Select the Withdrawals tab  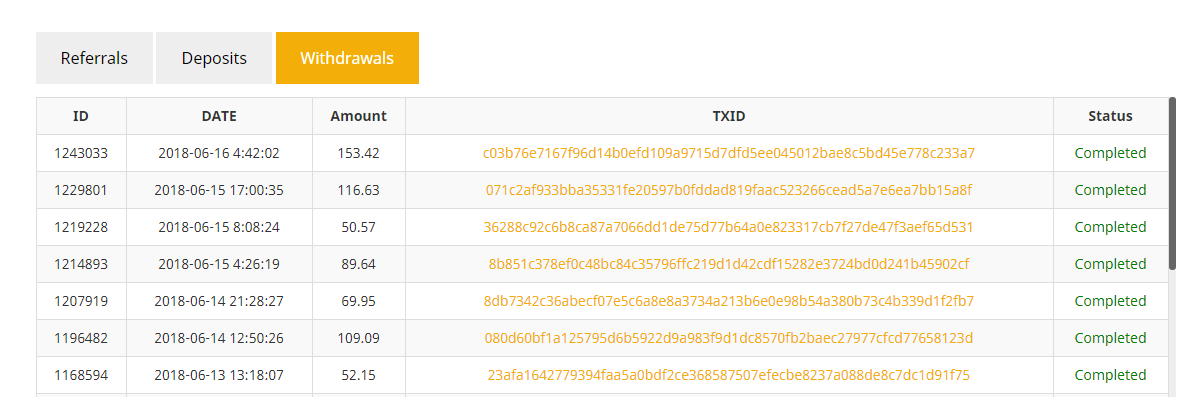click(x=347, y=58)
